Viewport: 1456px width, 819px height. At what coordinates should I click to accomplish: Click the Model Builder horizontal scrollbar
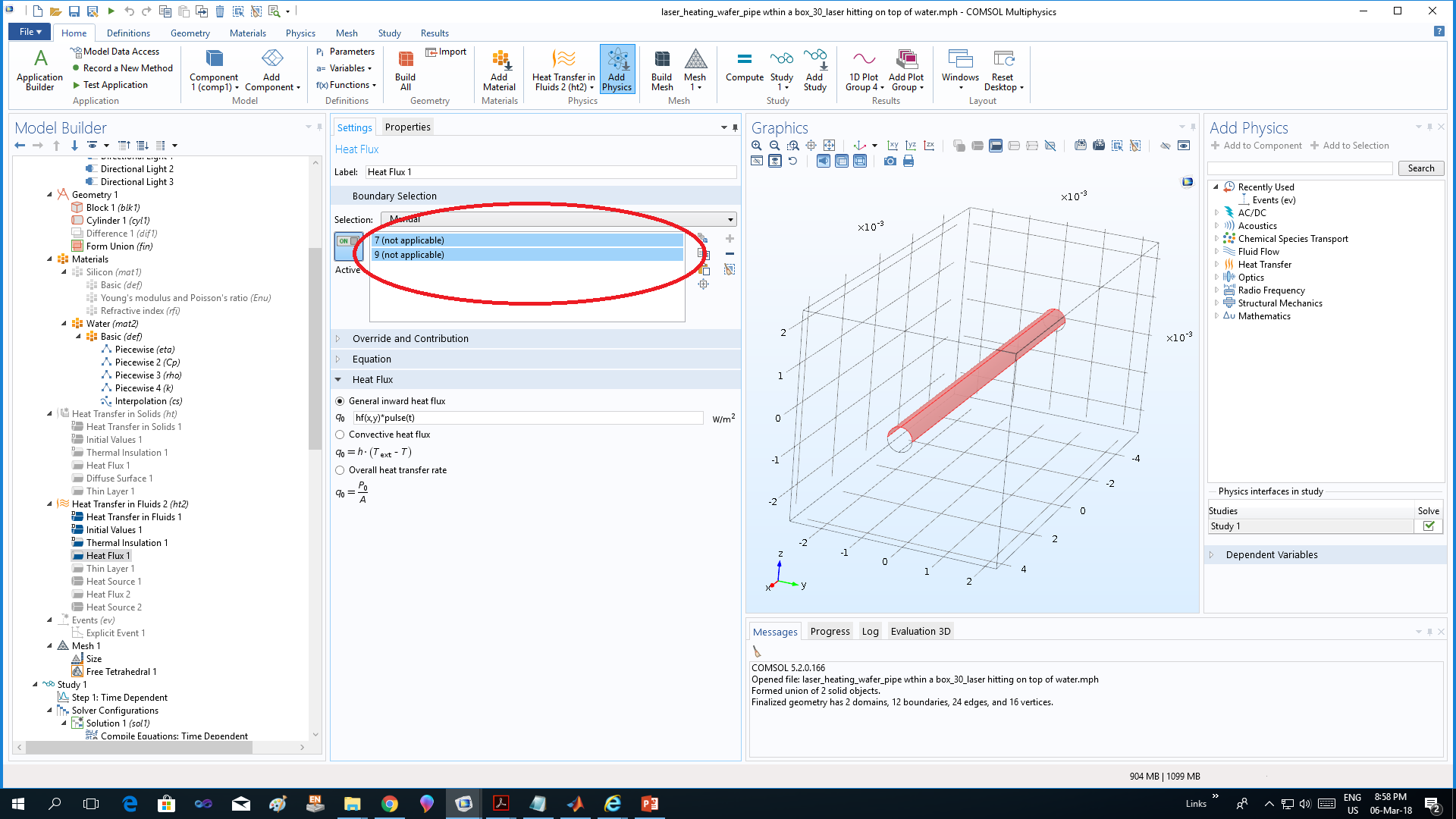click(139, 747)
